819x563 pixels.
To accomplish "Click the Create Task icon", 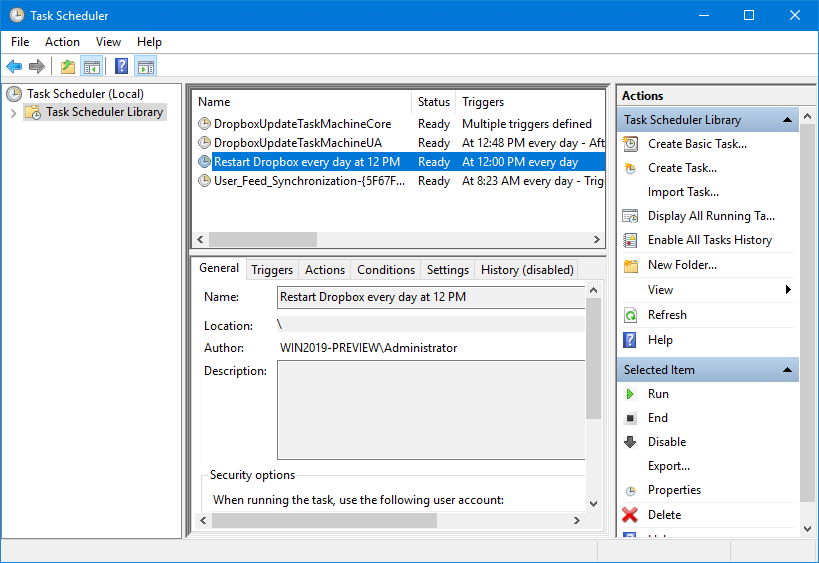I will pyautogui.click(x=630, y=168).
